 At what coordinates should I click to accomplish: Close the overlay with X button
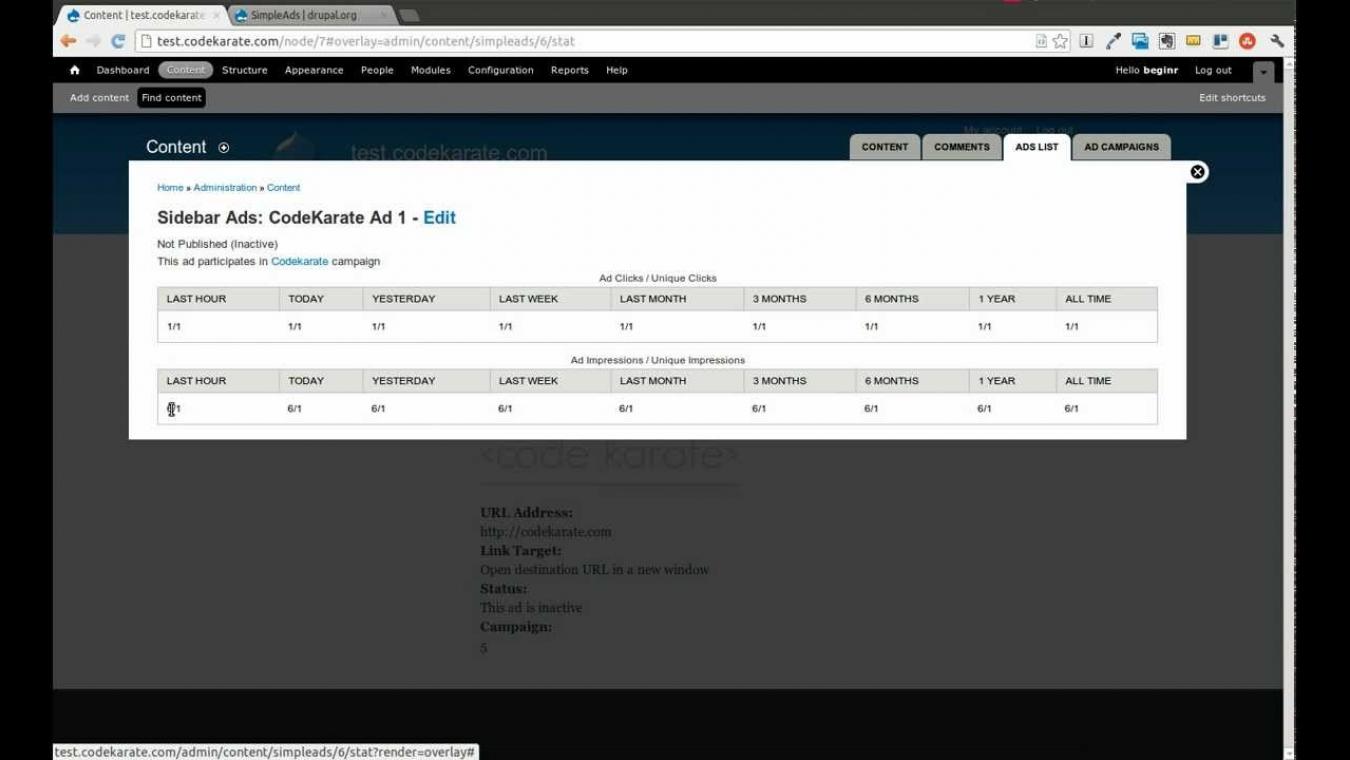click(x=1197, y=172)
